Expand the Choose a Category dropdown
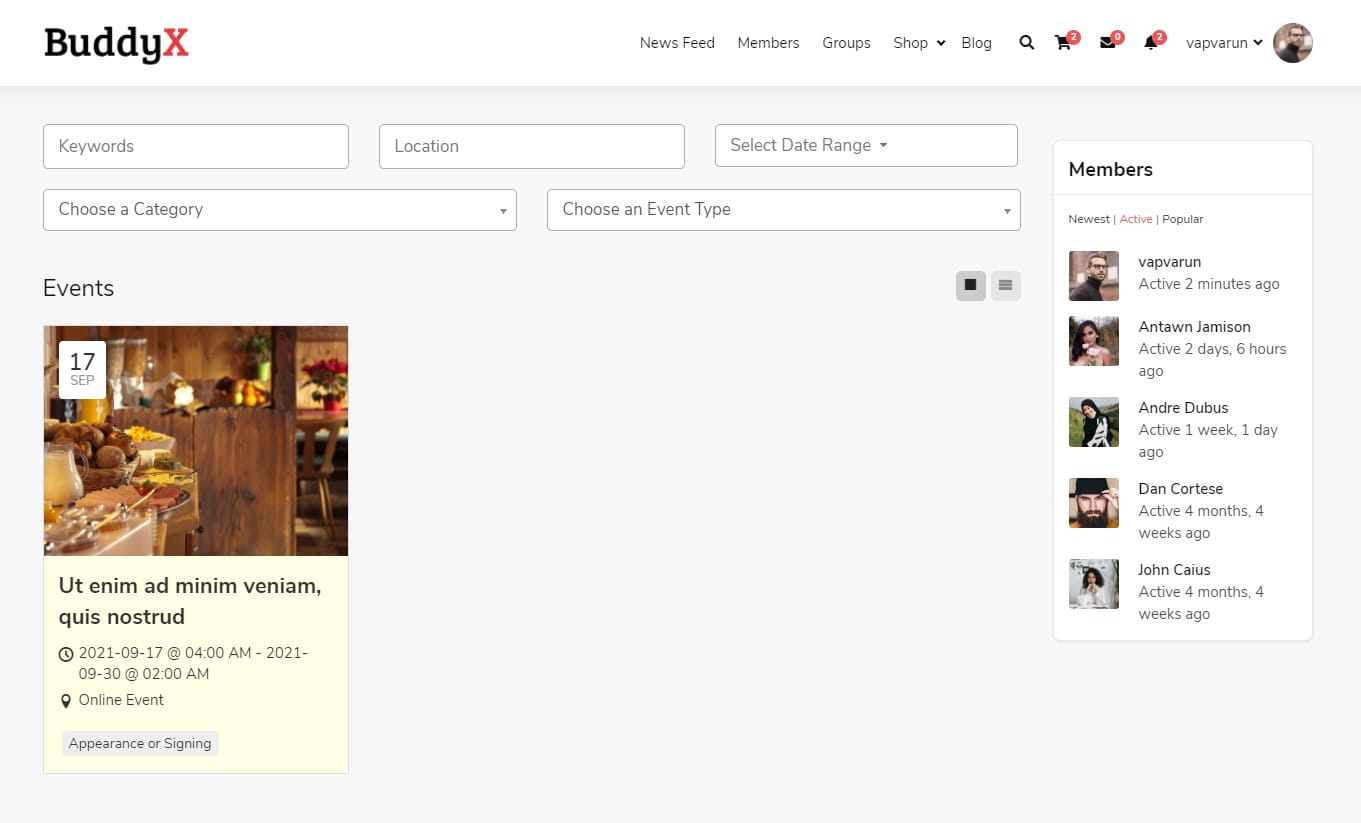Screen dimensions: 1361x823 tap(280, 210)
